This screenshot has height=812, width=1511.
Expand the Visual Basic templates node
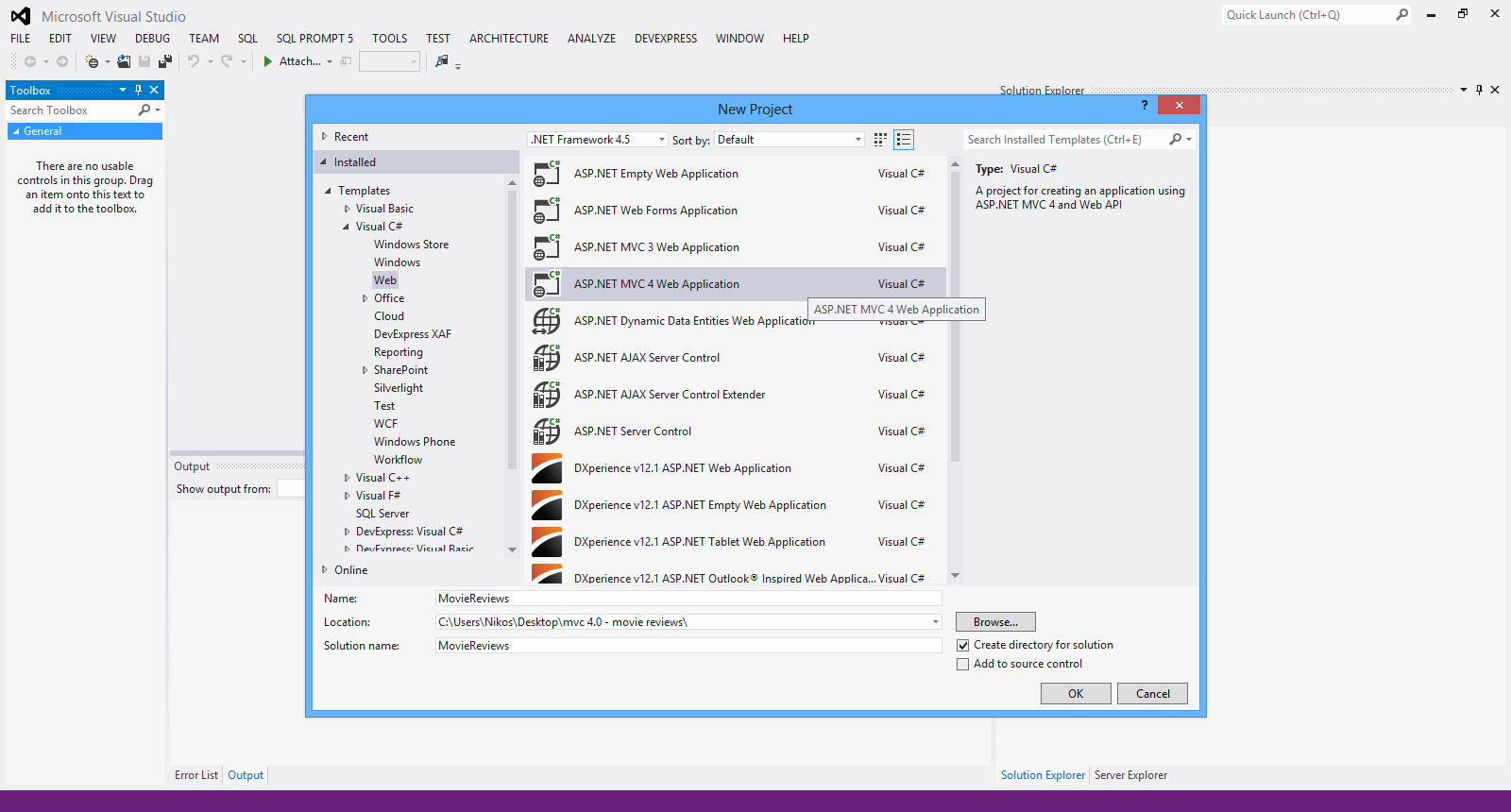pyautogui.click(x=347, y=209)
